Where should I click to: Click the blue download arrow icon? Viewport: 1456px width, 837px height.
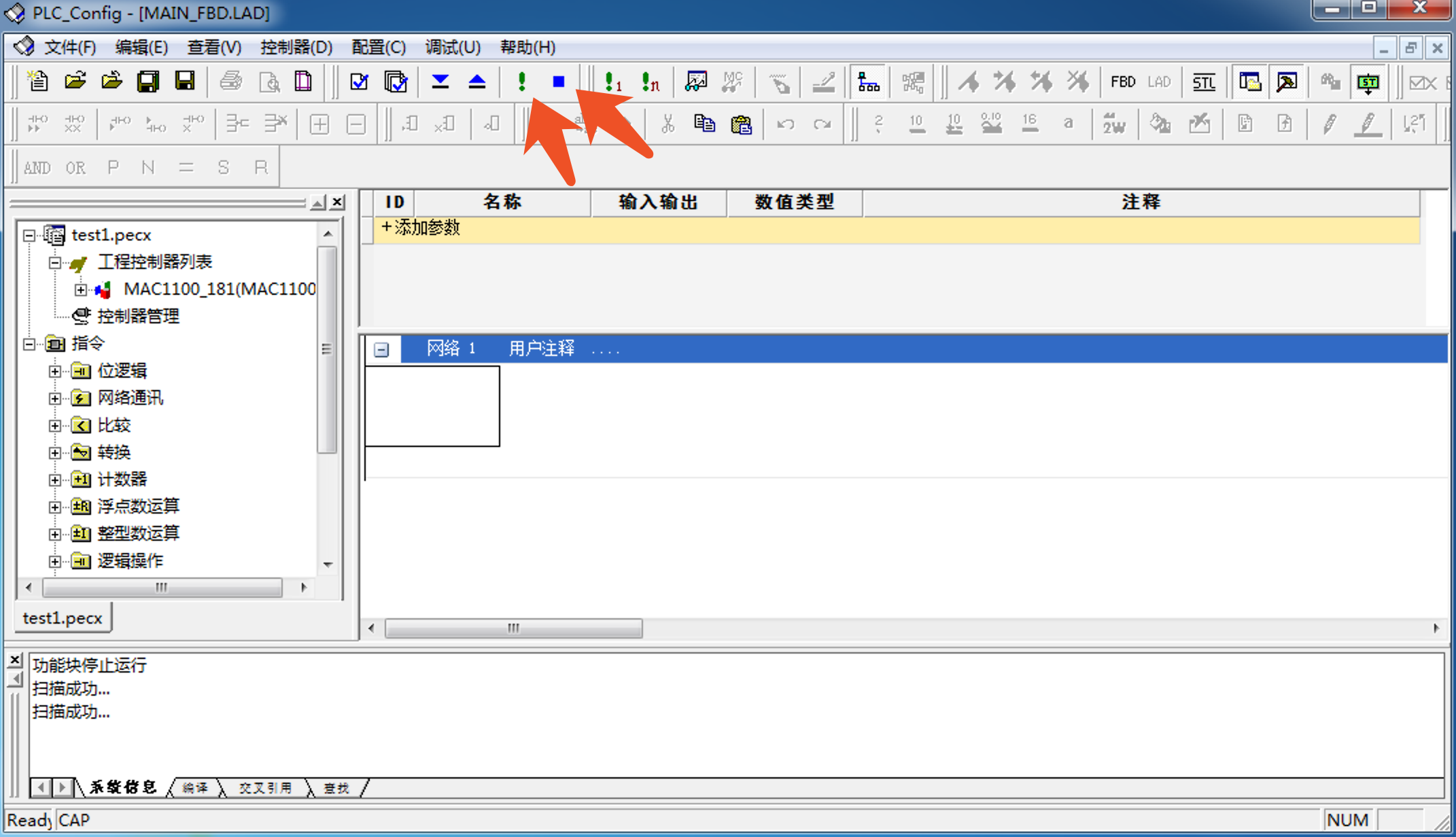pos(440,82)
